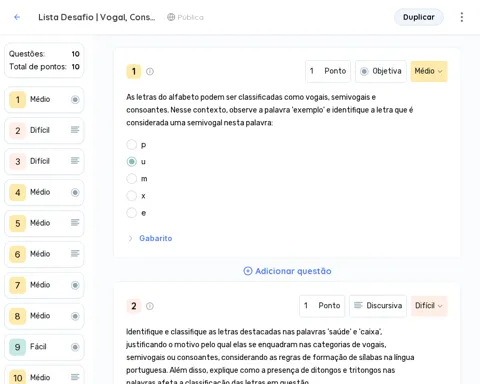
Task: Click objective-type icon on sidebar item 7
Action: pyautogui.click(x=75, y=285)
